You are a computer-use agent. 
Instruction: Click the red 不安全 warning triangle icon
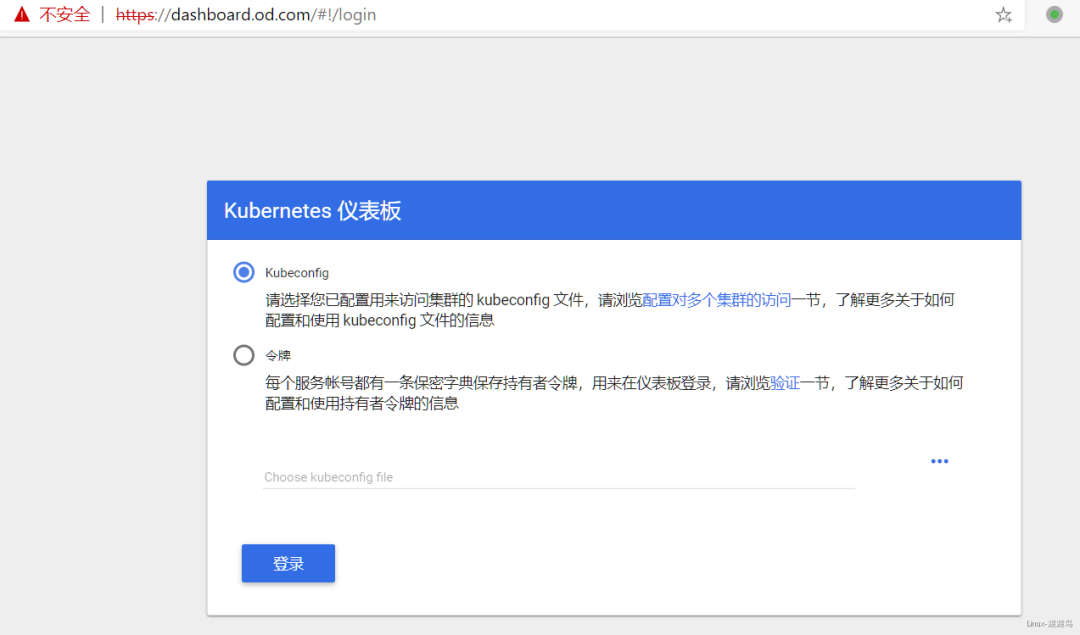20,14
